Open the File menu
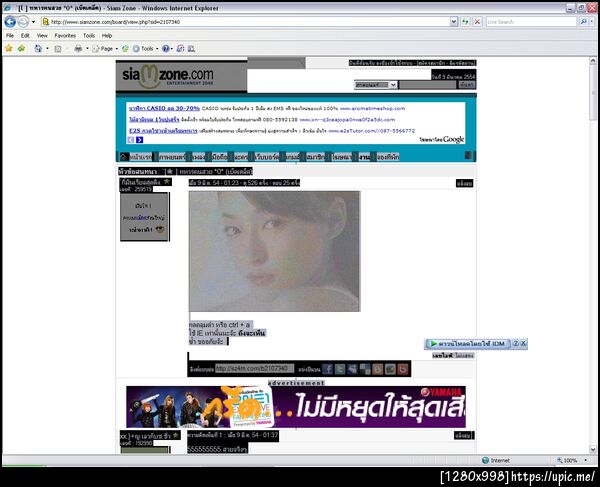The image size is (600, 487). 10,36
